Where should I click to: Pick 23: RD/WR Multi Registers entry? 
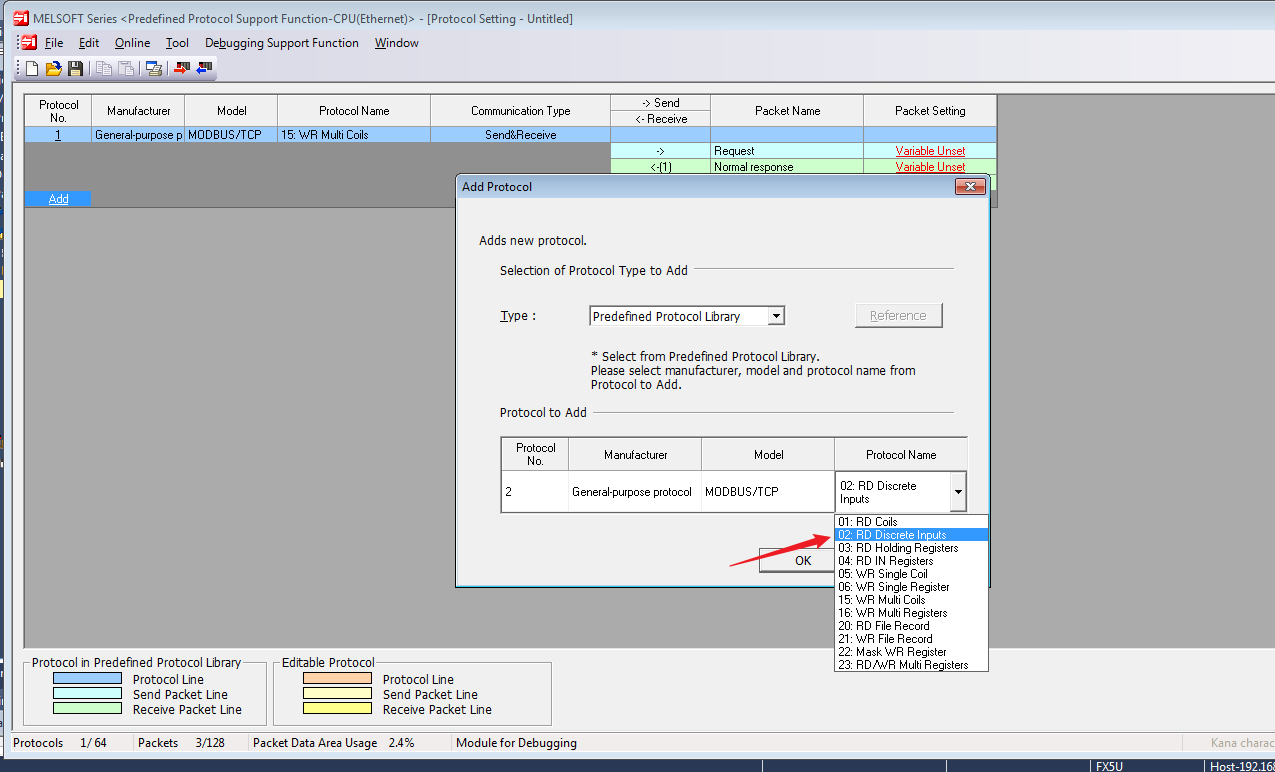coord(903,665)
